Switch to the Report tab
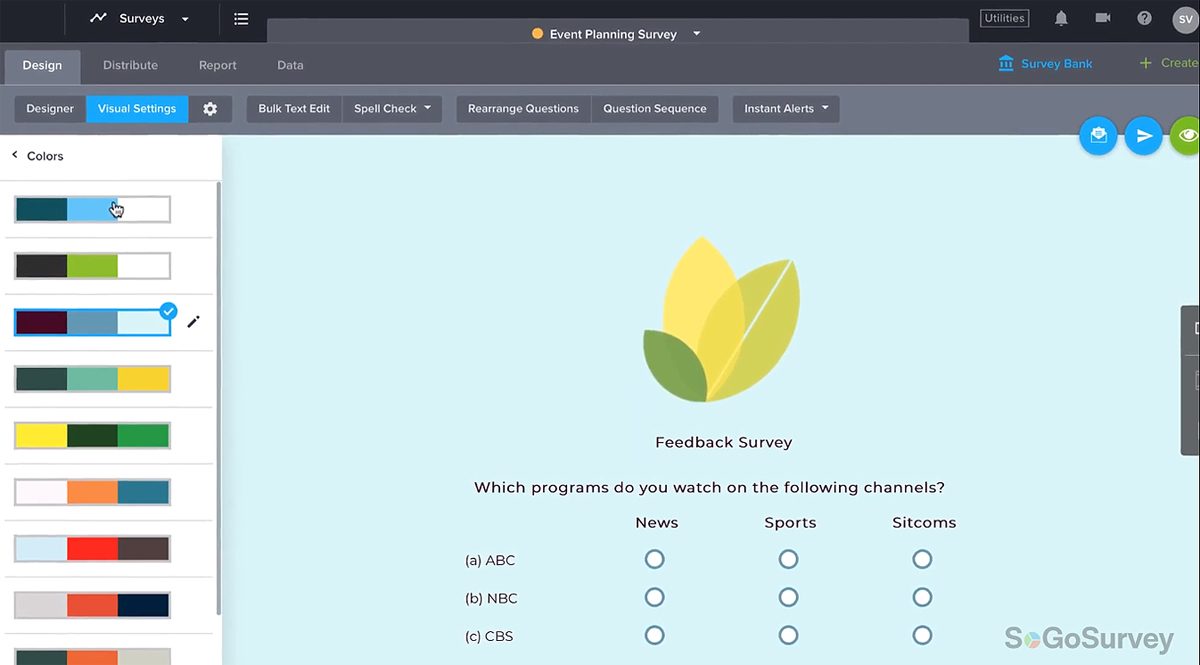Viewport: 1200px width, 665px height. (217, 65)
